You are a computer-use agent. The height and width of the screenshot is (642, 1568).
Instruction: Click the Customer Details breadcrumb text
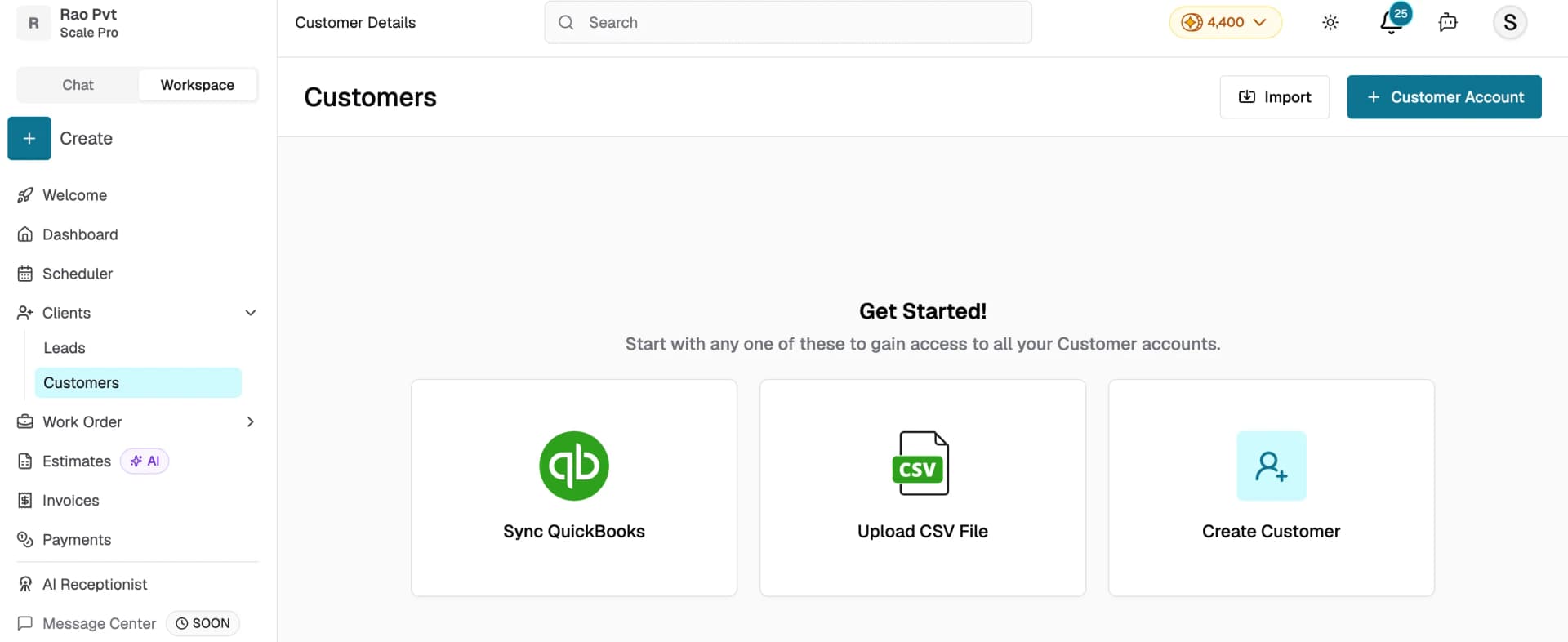click(x=355, y=23)
